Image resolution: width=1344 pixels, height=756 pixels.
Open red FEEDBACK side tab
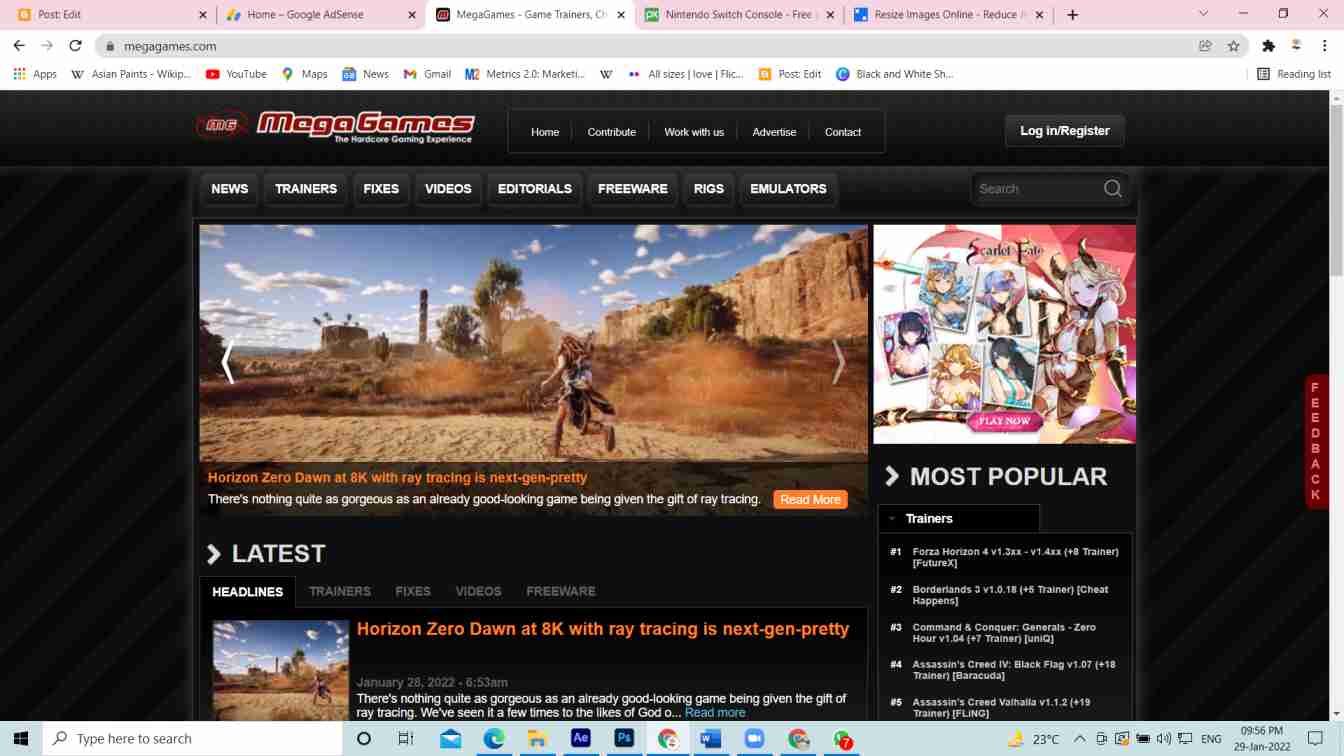coord(1316,441)
